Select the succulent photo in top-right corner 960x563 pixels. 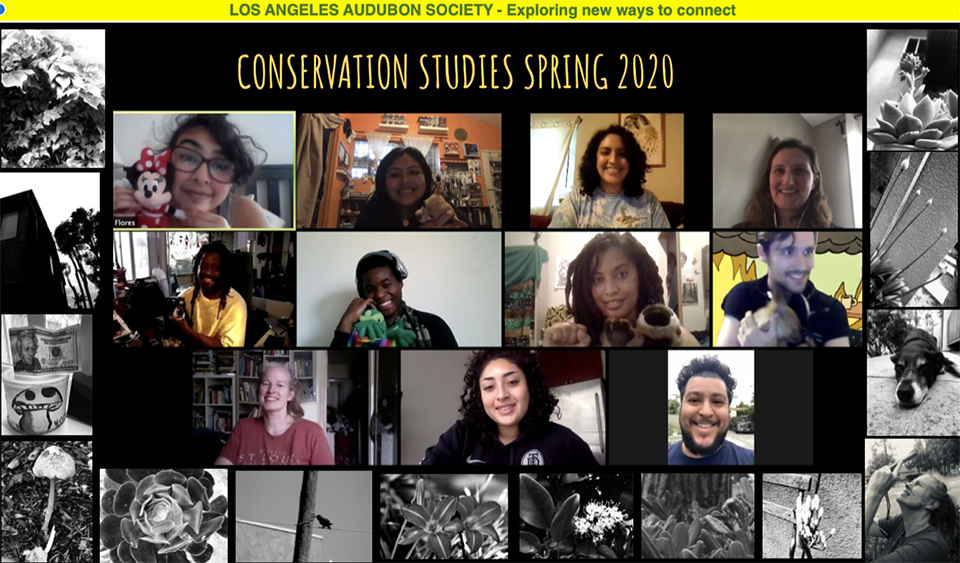point(913,89)
